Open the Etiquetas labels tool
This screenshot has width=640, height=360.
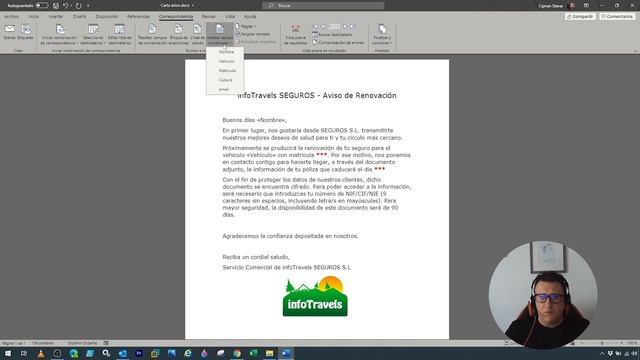pyautogui.click(x=26, y=32)
